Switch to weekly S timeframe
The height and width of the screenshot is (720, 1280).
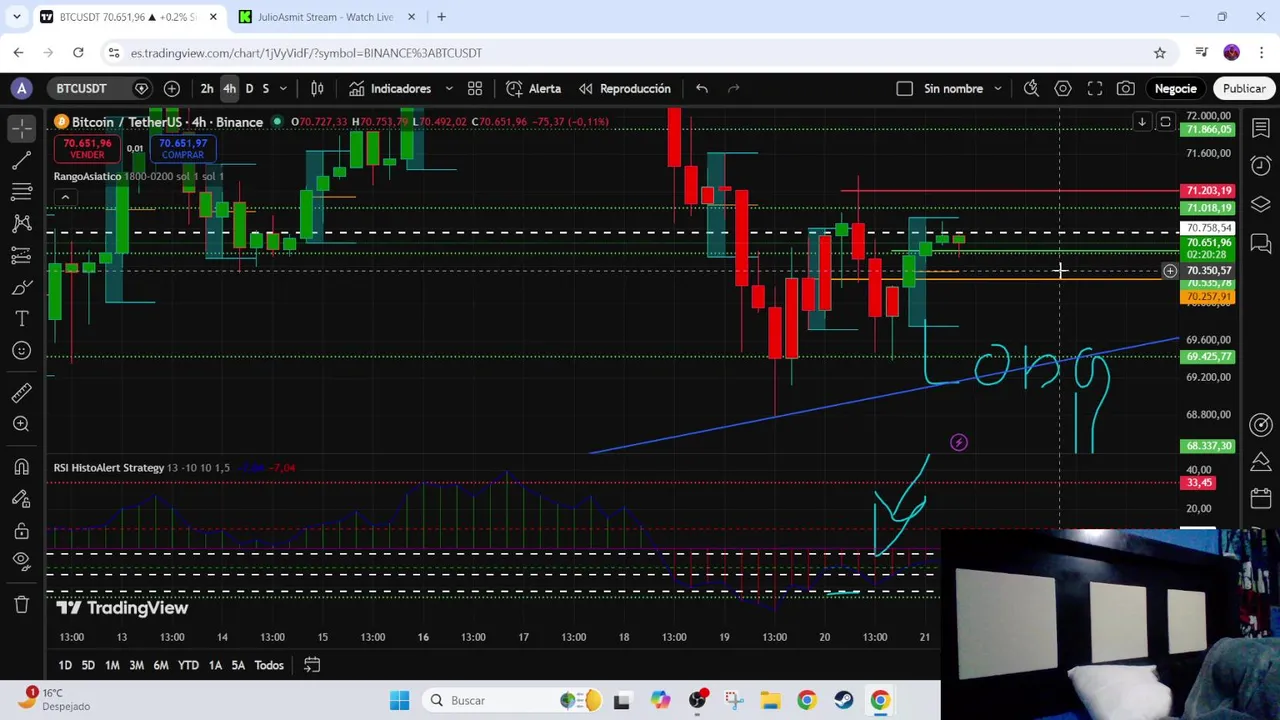(265, 88)
